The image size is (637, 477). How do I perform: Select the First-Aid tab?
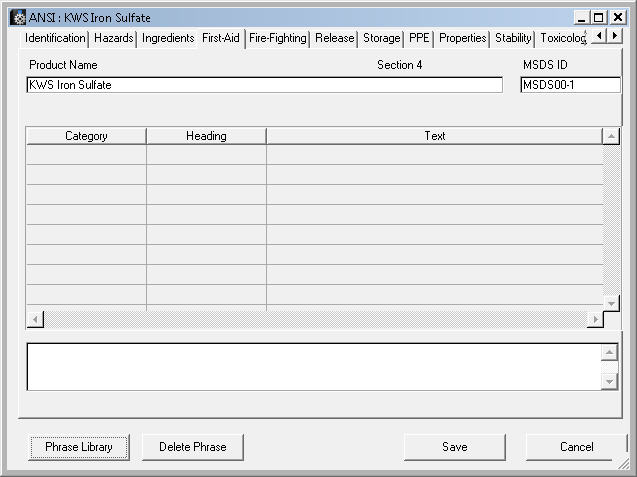pyautogui.click(x=221, y=38)
